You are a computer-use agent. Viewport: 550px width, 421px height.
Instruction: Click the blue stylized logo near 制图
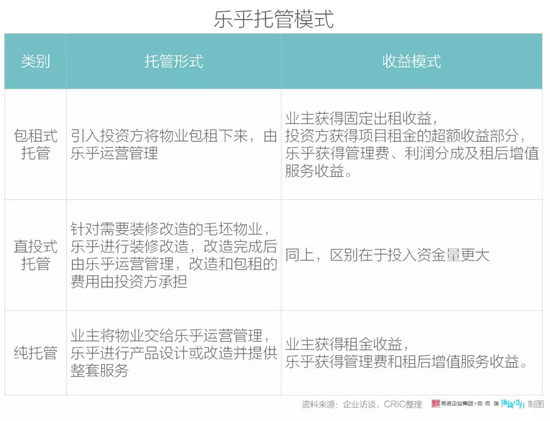(513, 404)
